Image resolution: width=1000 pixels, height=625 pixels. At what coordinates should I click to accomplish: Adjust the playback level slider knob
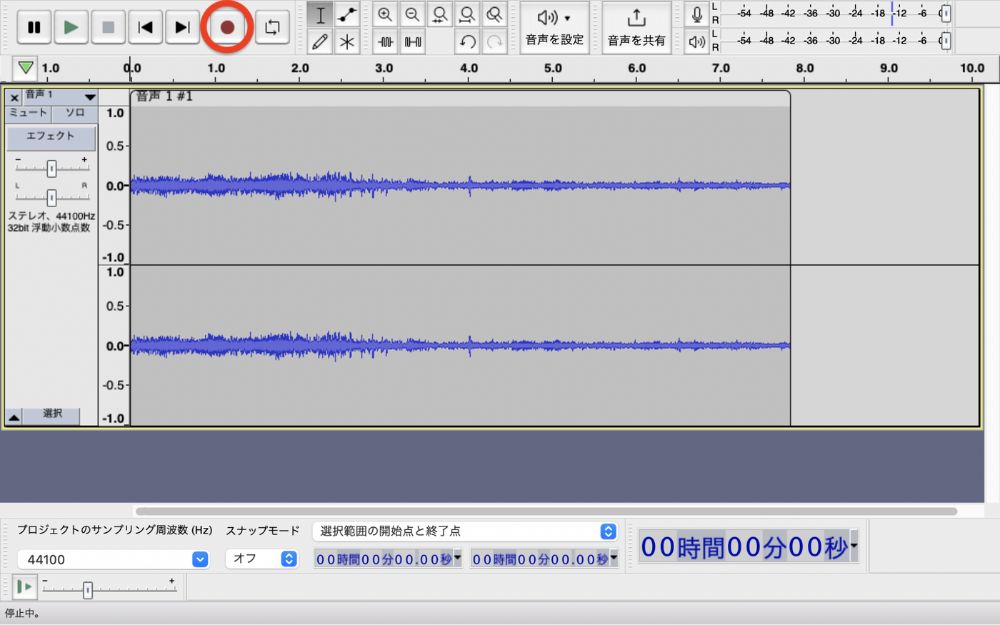946,40
